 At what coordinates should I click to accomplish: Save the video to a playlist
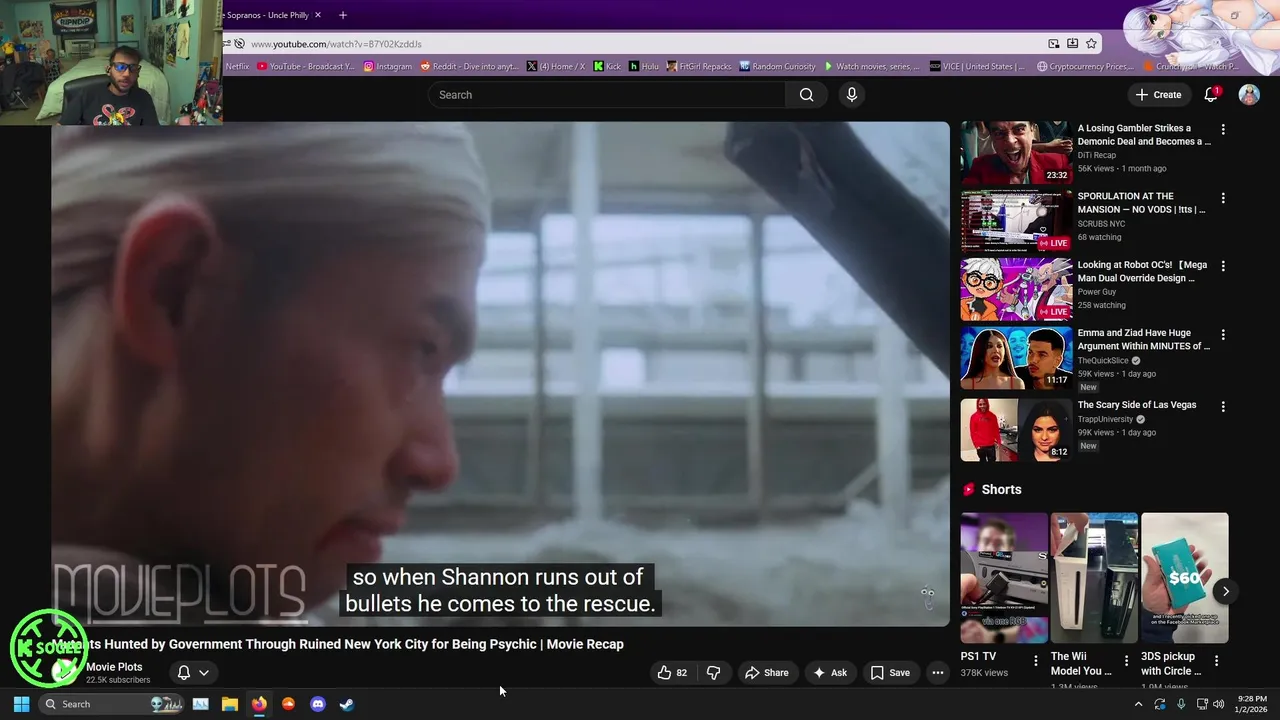pyautogui.click(x=890, y=673)
